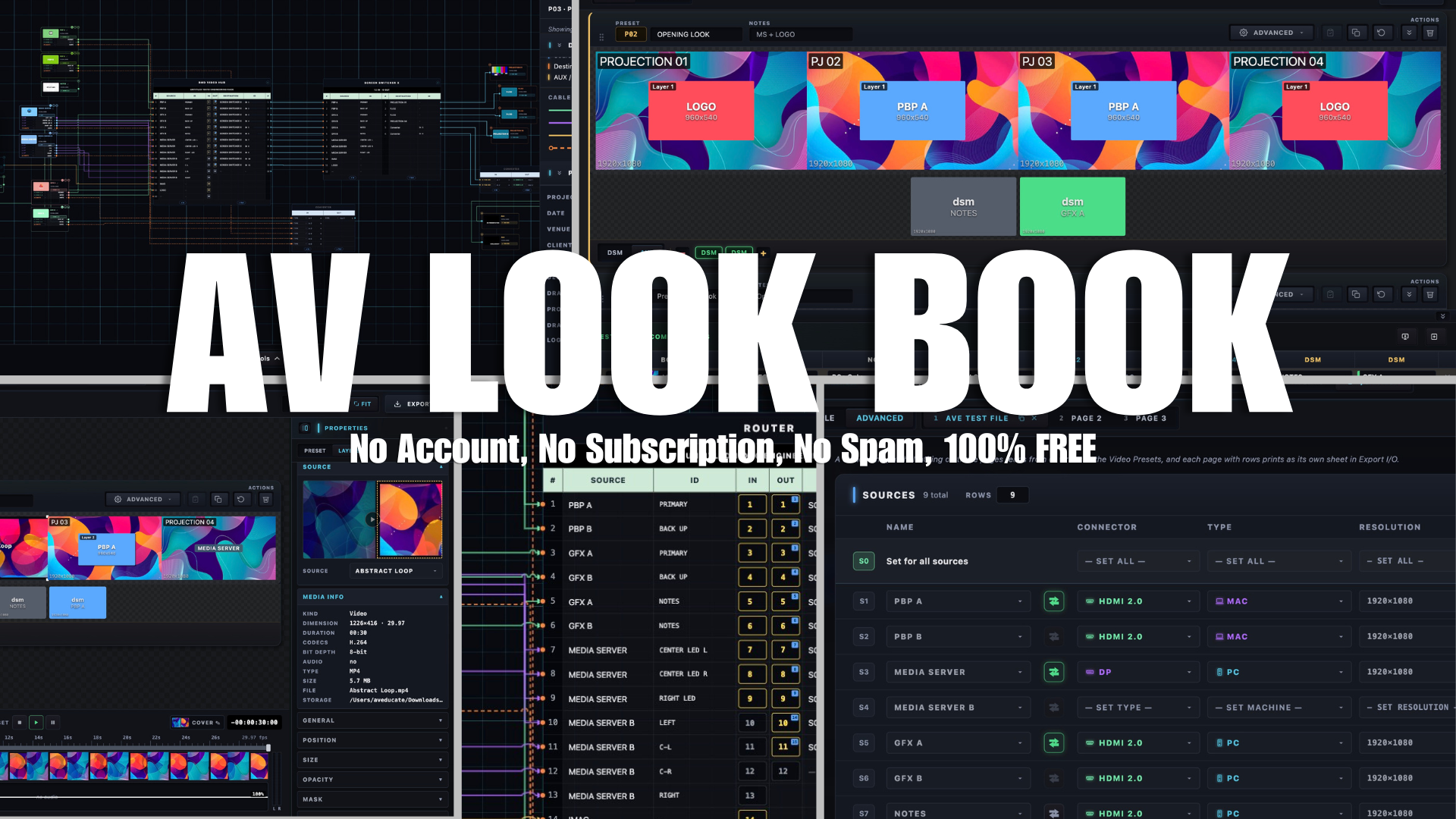Expand the GENERAL properties section

coord(372,720)
